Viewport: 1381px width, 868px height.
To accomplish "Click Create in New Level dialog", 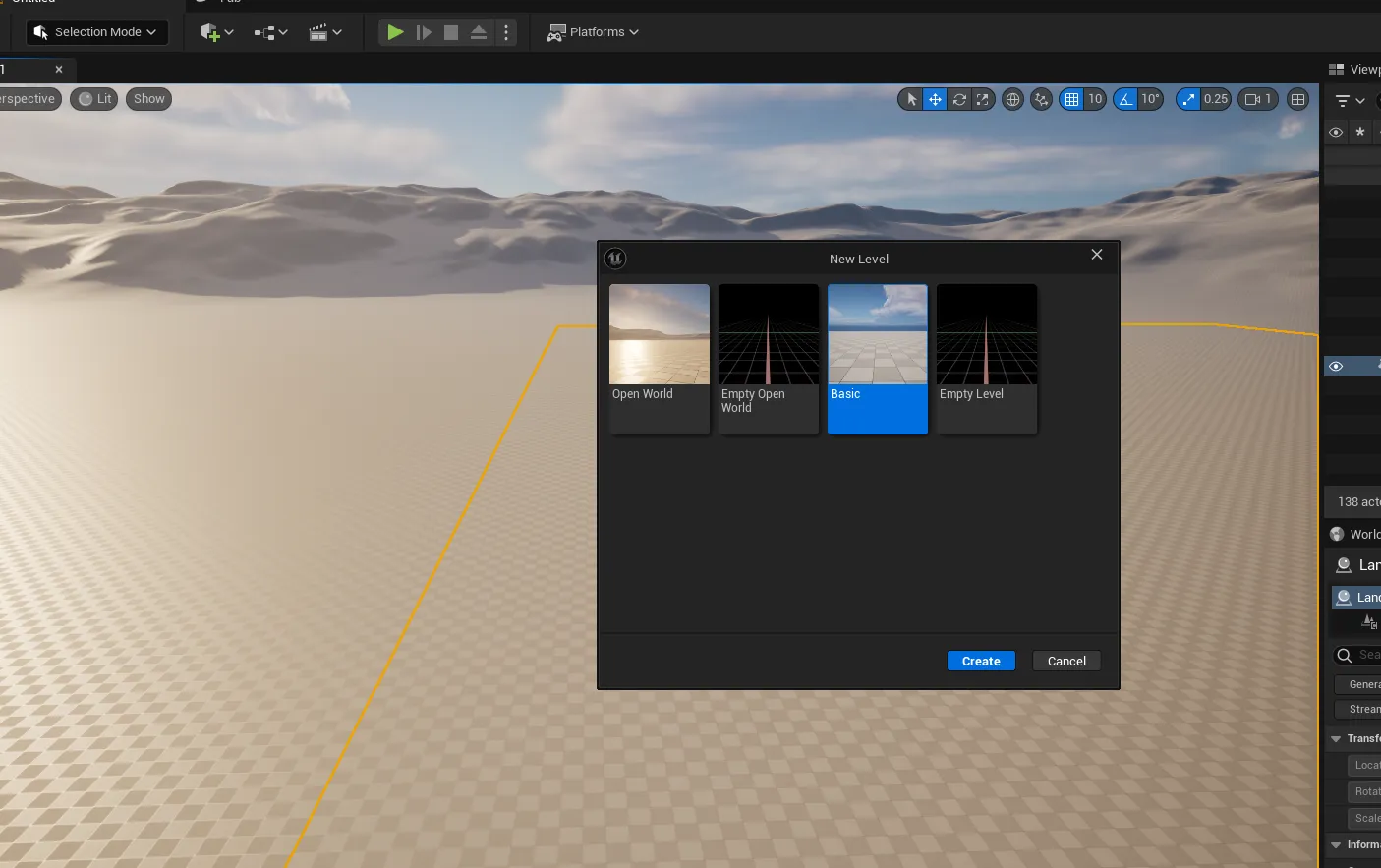I will (x=981, y=662).
